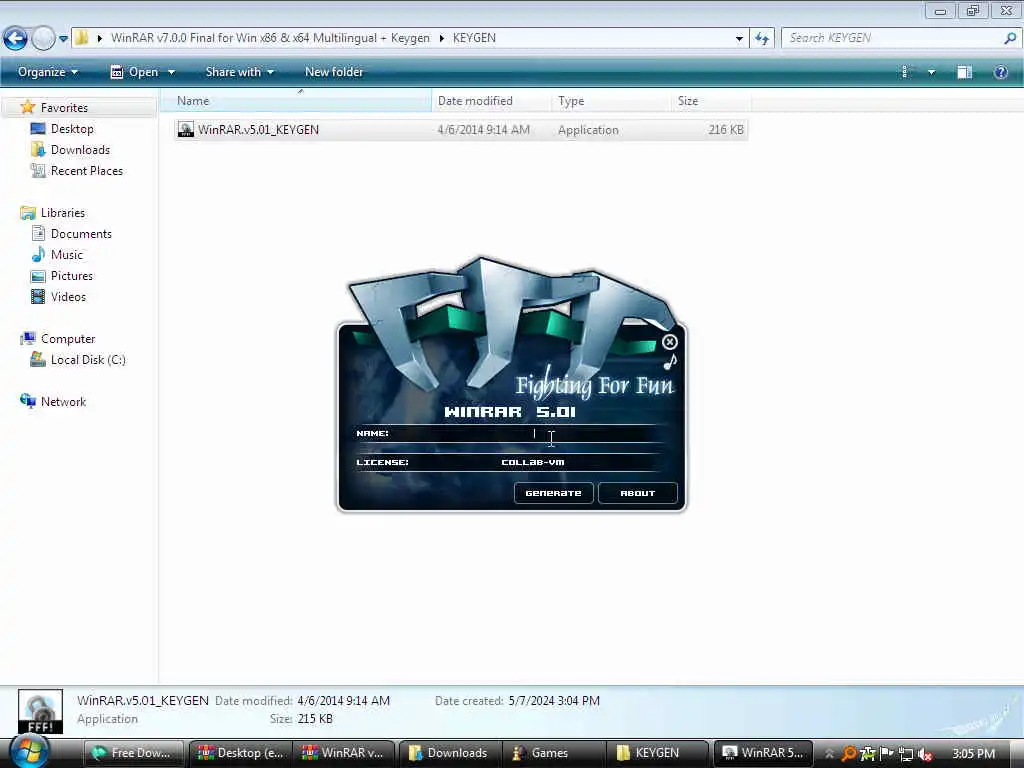Viewport: 1024px width, 768px height.
Task: Click the details pane file thumbnail
Action: pyautogui.click(x=40, y=711)
